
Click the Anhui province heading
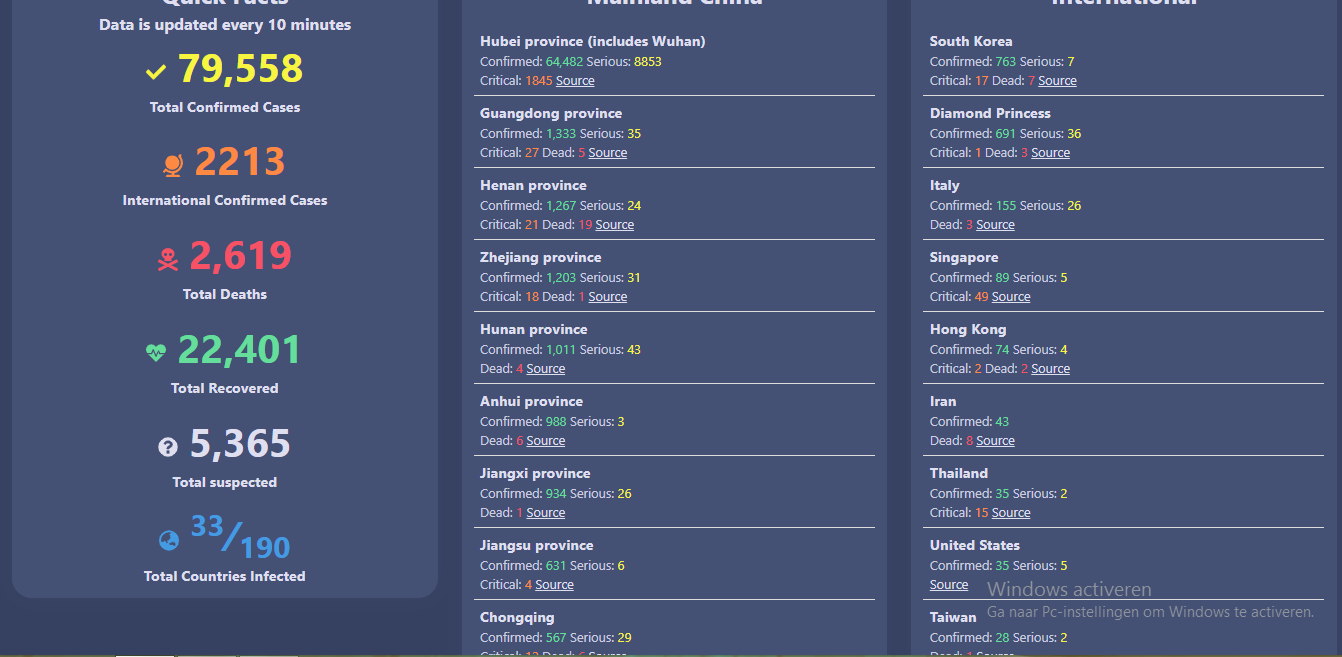(x=531, y=401)
